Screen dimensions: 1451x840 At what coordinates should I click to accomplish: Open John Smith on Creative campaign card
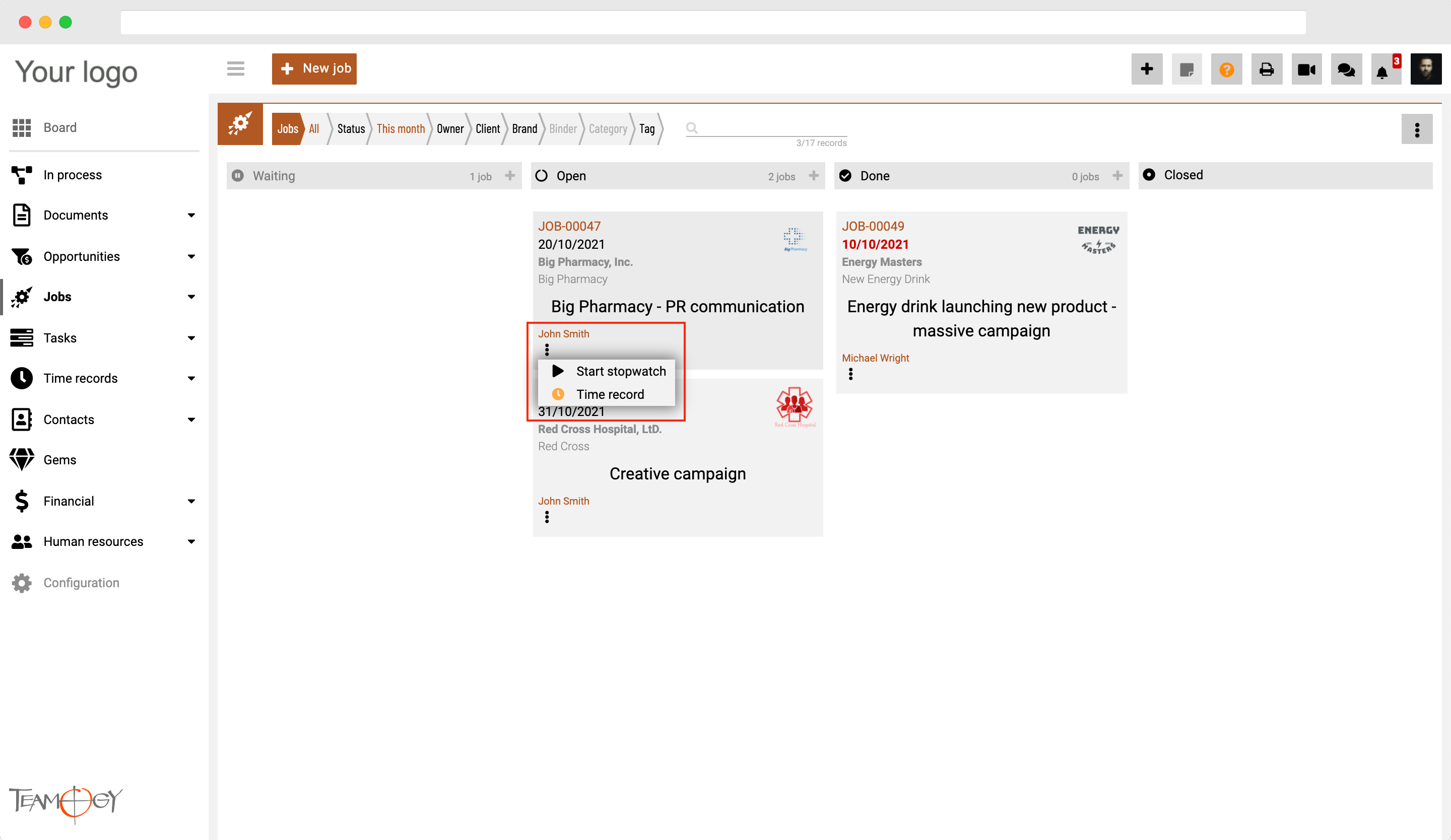click(563, 501)
